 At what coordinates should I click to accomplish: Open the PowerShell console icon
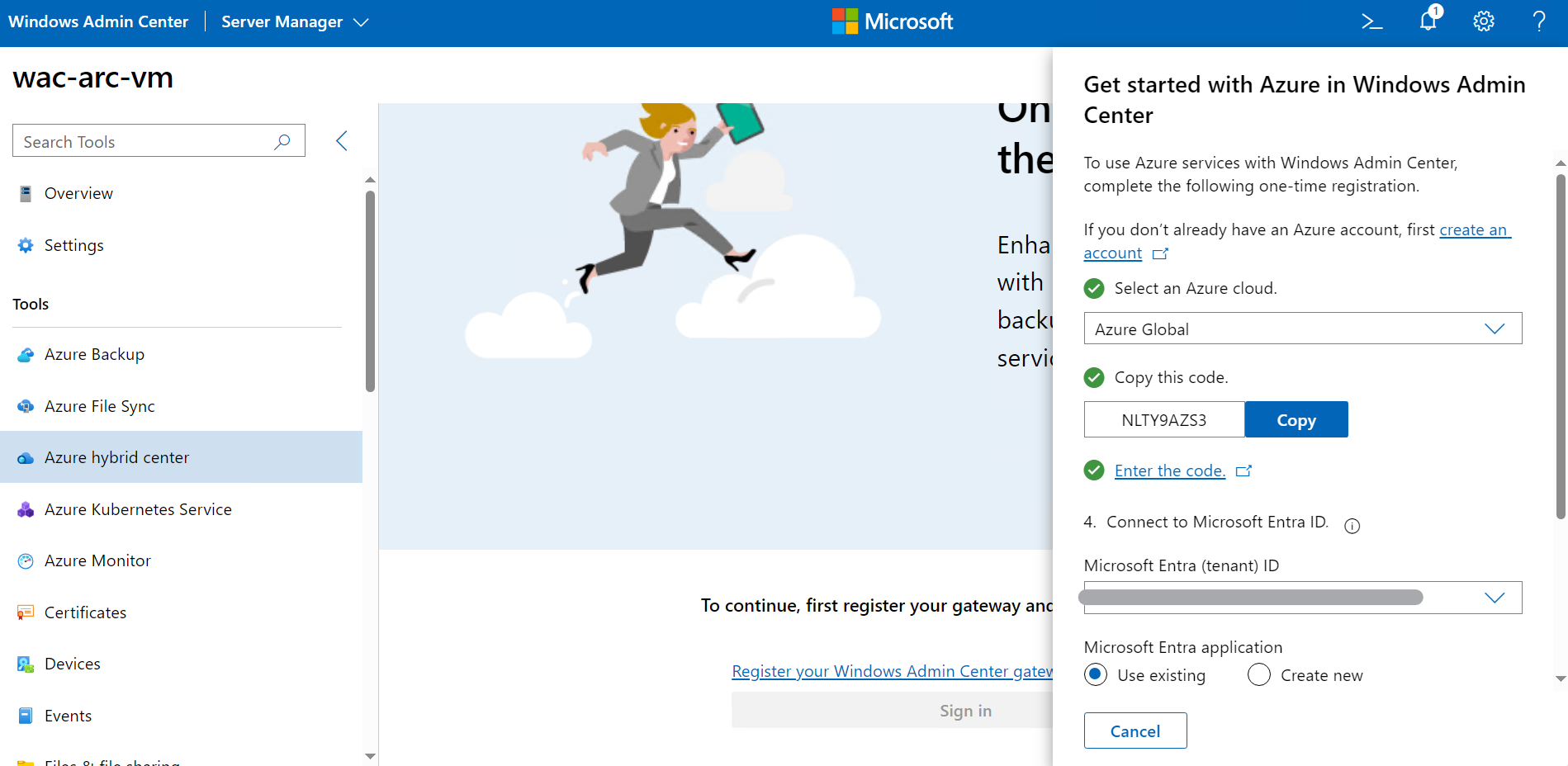tap(1371, 21)
